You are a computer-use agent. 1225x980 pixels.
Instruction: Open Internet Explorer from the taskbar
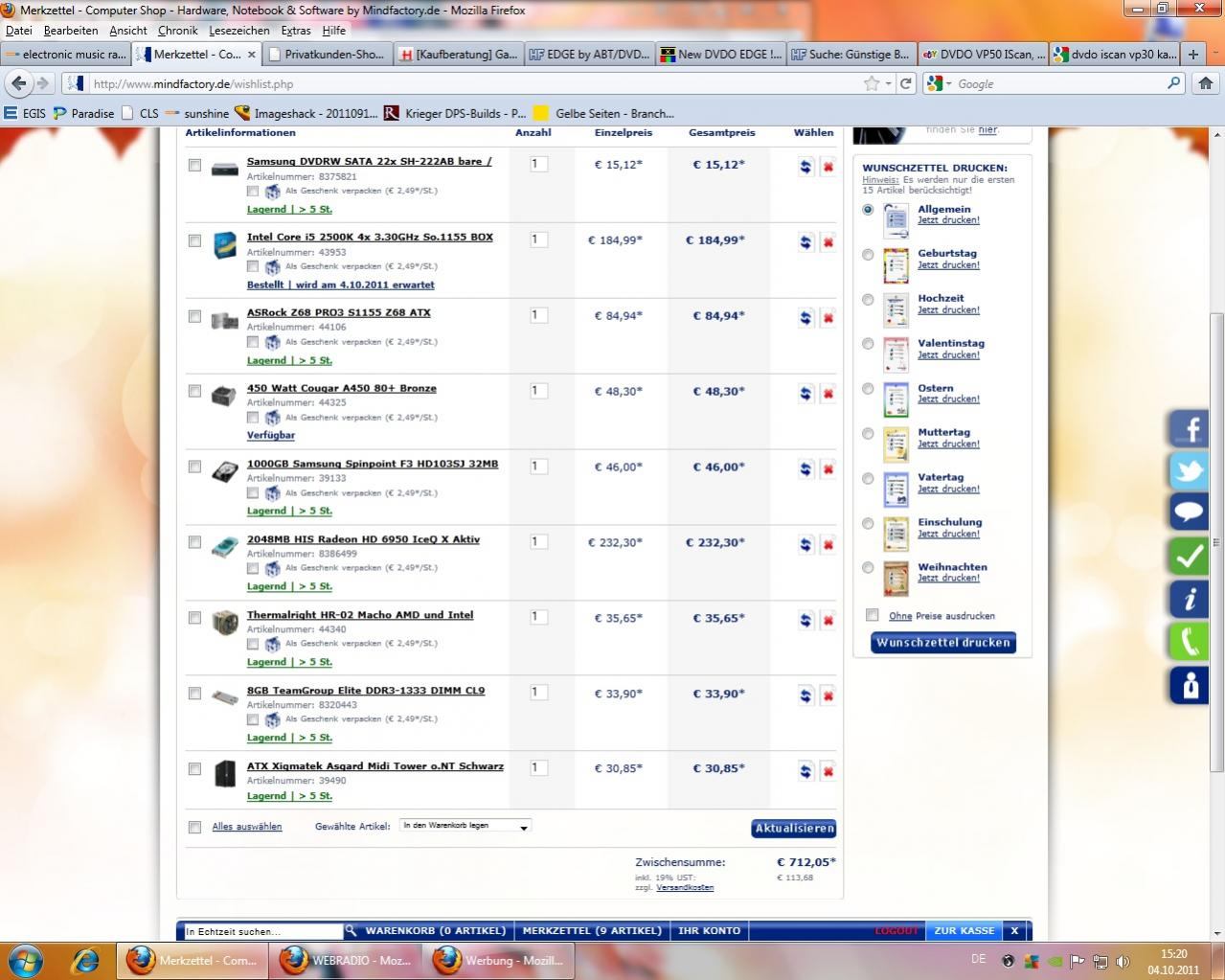[x=86, y=960]
